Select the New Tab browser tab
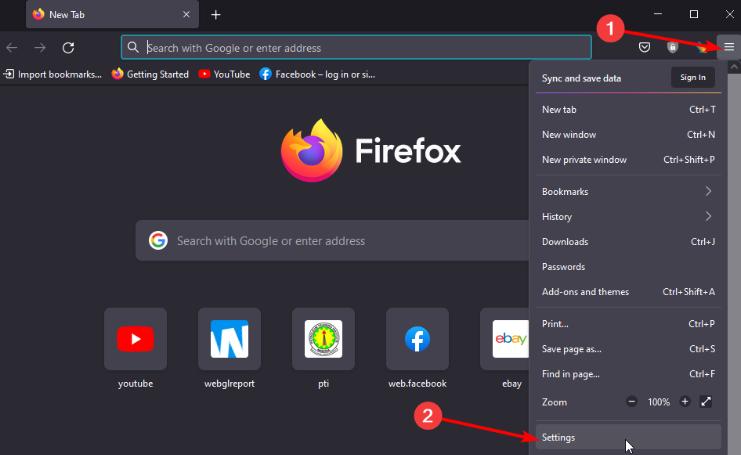741x455 pixels. [112, 15]
